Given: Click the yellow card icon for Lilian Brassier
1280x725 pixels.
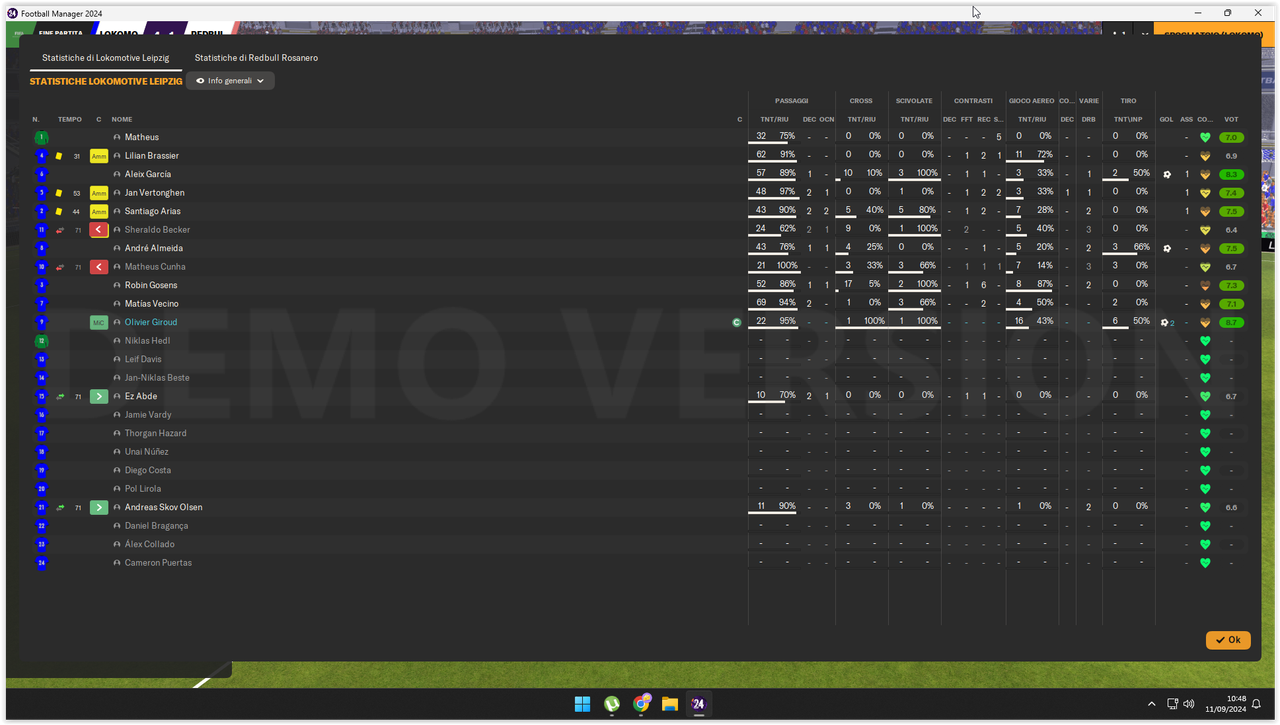Looking at the screenshot, I should pyautogui.click(x=59, y=156).
